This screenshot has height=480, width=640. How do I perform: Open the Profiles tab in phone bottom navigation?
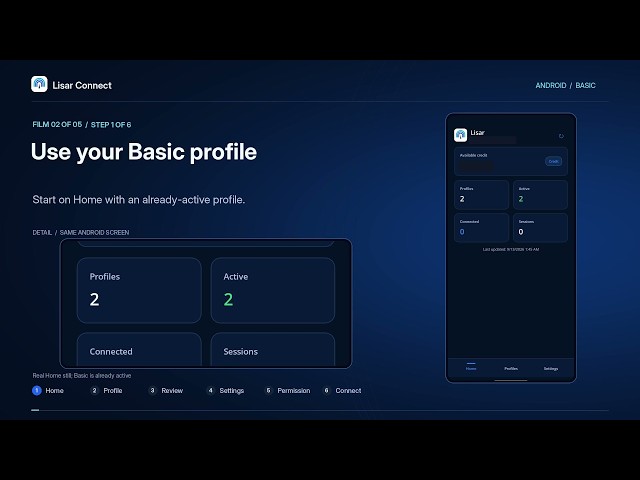click(x=511, y=368)
